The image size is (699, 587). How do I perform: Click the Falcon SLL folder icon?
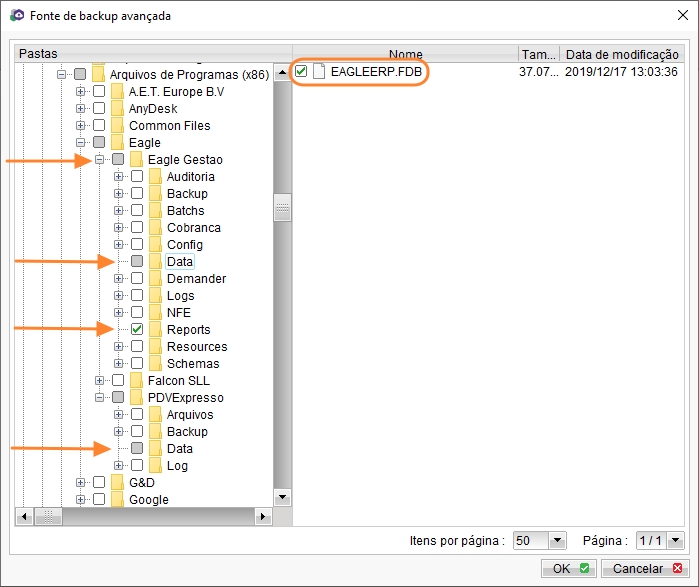coord(136,381)
